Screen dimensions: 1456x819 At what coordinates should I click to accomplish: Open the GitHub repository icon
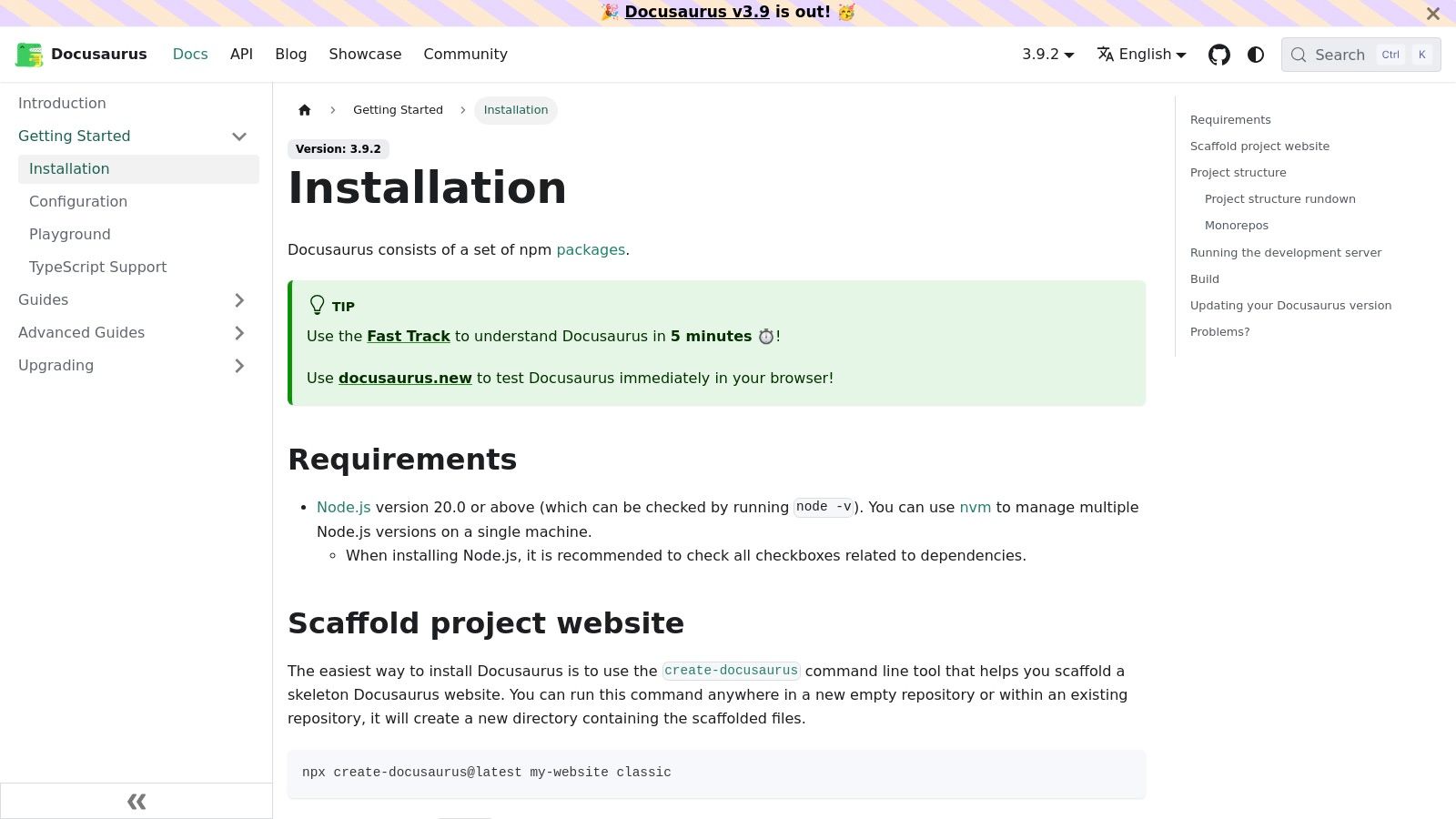tap(1218, 55)
